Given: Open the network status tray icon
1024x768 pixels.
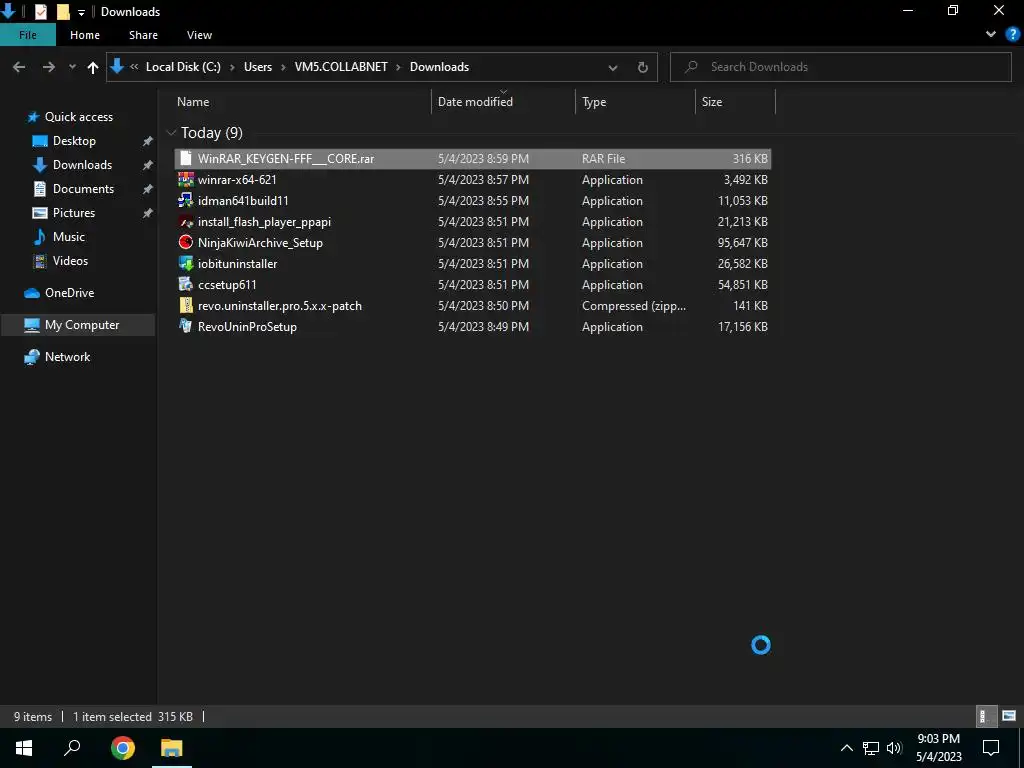Looking at the screenshot, I should coord(871,748).
